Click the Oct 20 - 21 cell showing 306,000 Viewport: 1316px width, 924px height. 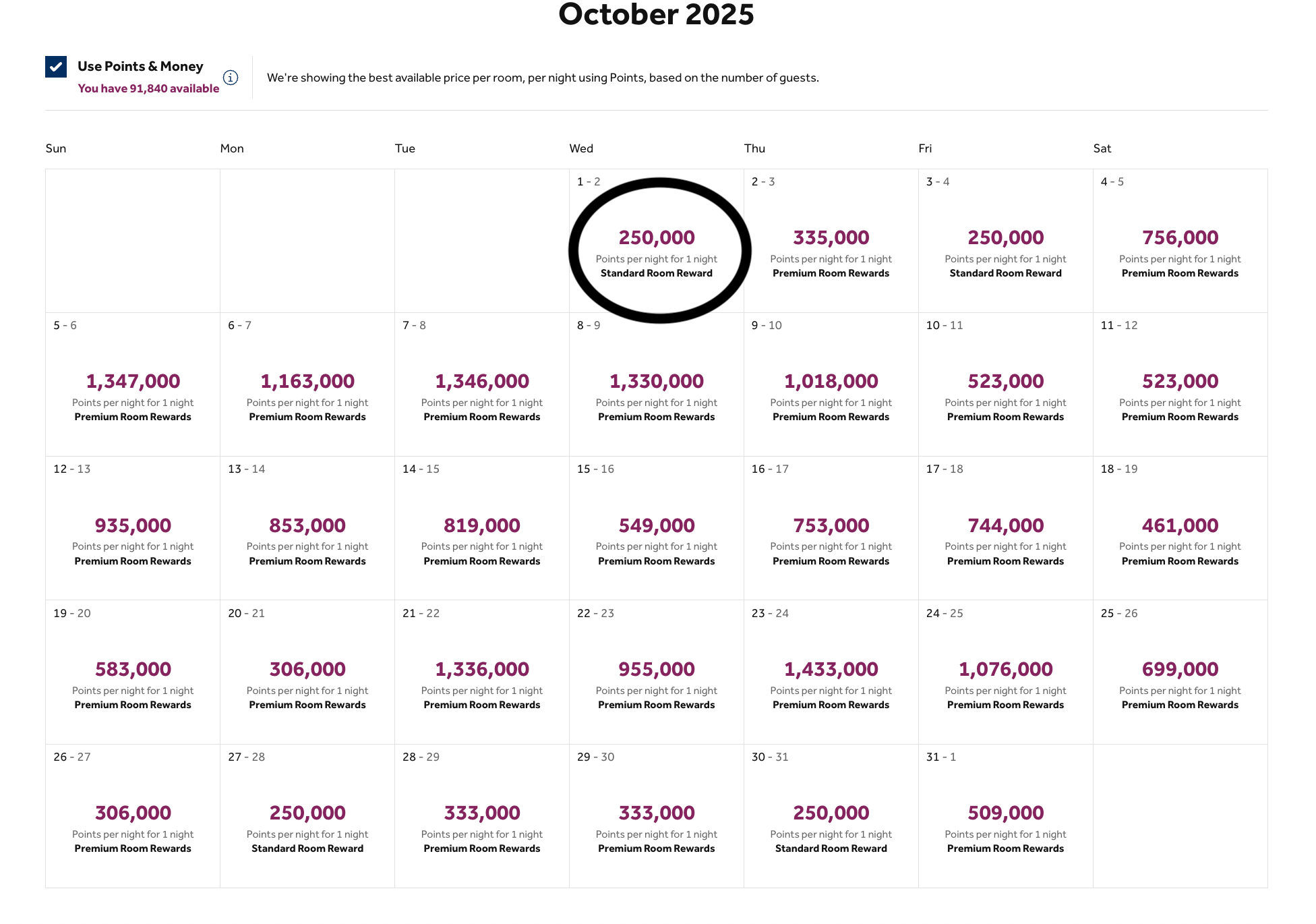click(307, 672)
